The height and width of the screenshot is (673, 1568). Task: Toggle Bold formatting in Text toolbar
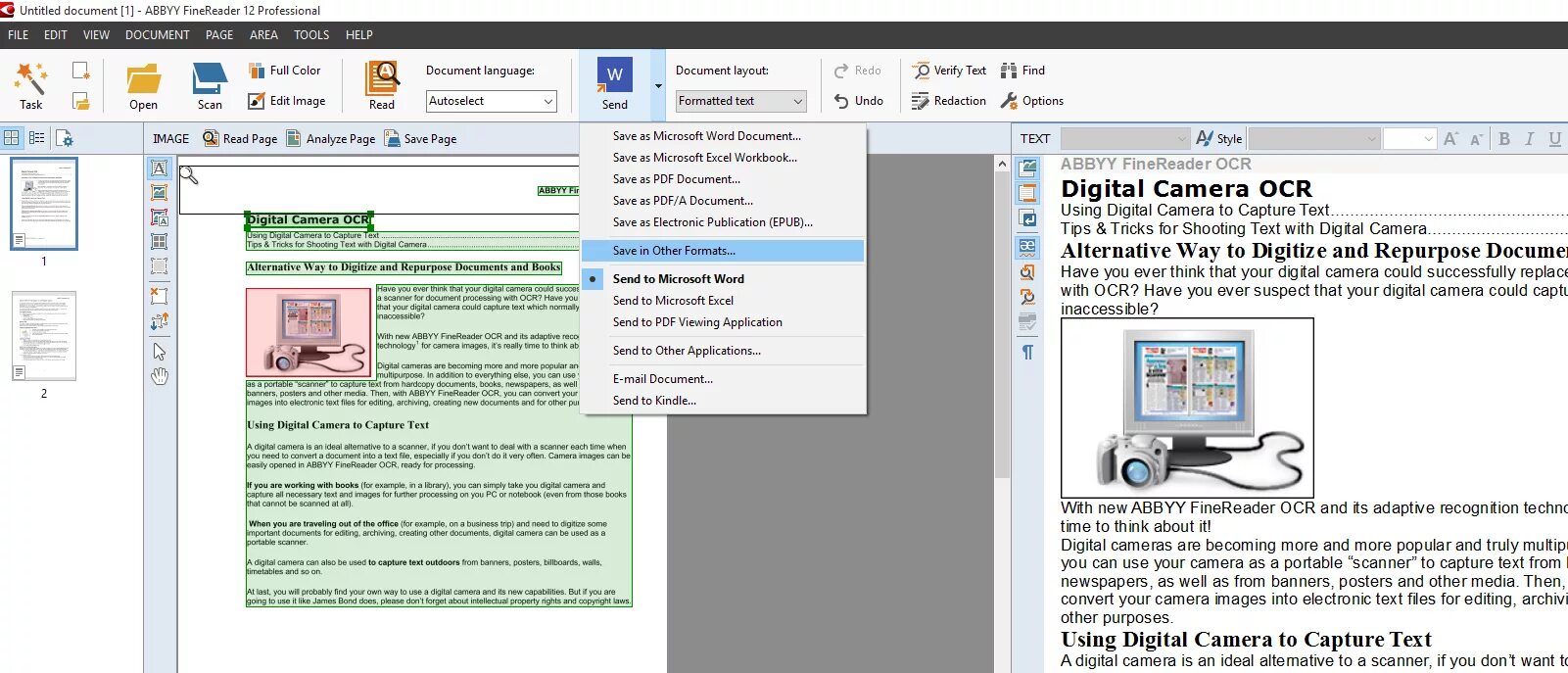pyautogui.click(x=1504, y=138)
